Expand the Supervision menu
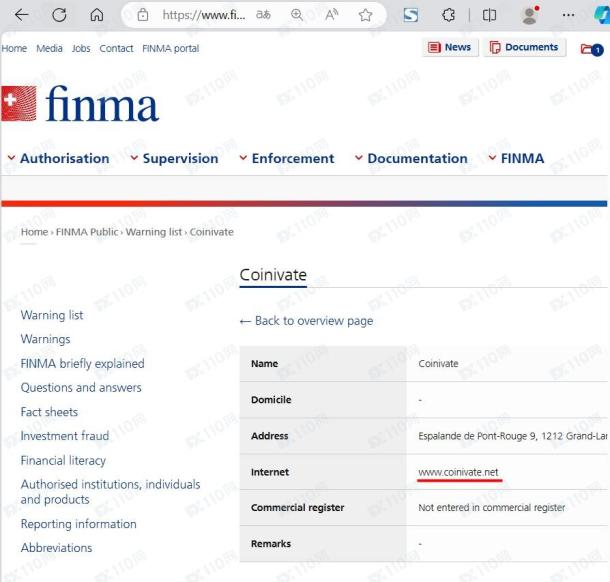Screen dimensions: 610x582 (x=174, y=158)
